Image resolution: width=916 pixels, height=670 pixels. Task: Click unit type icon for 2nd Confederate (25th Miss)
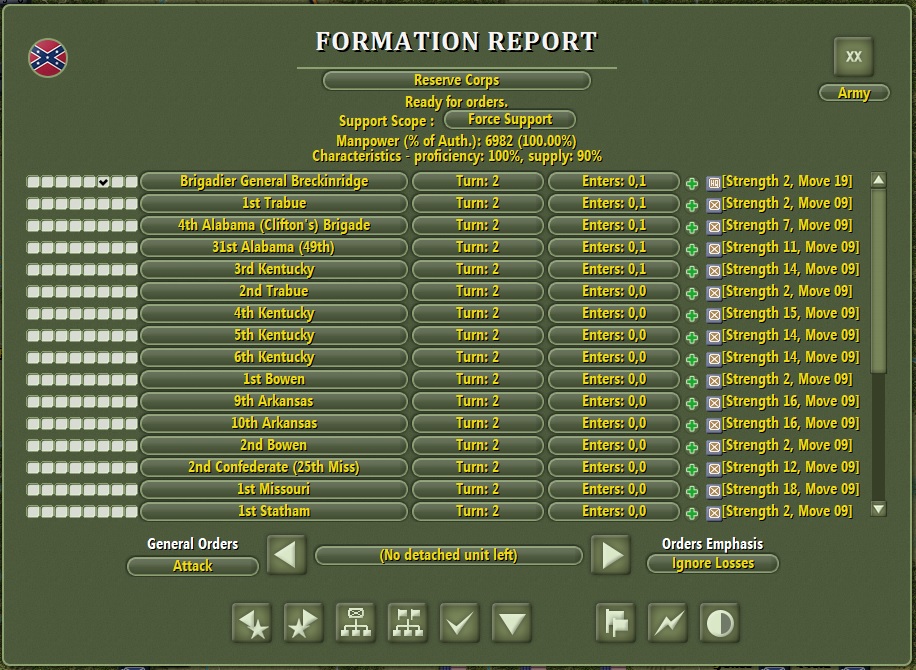point(714,470)
